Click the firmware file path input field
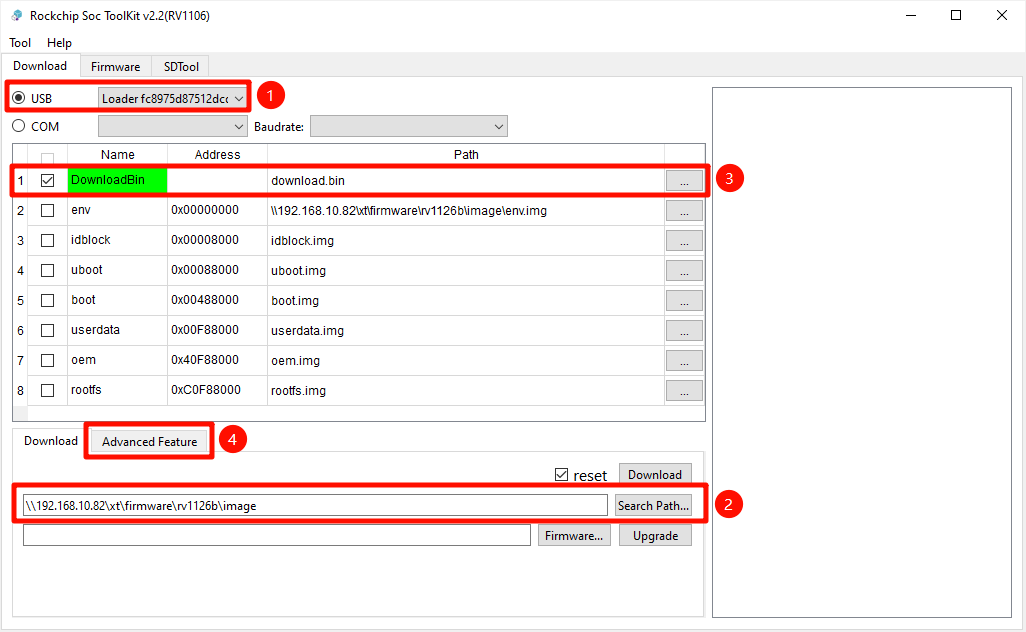 point(276,536)
